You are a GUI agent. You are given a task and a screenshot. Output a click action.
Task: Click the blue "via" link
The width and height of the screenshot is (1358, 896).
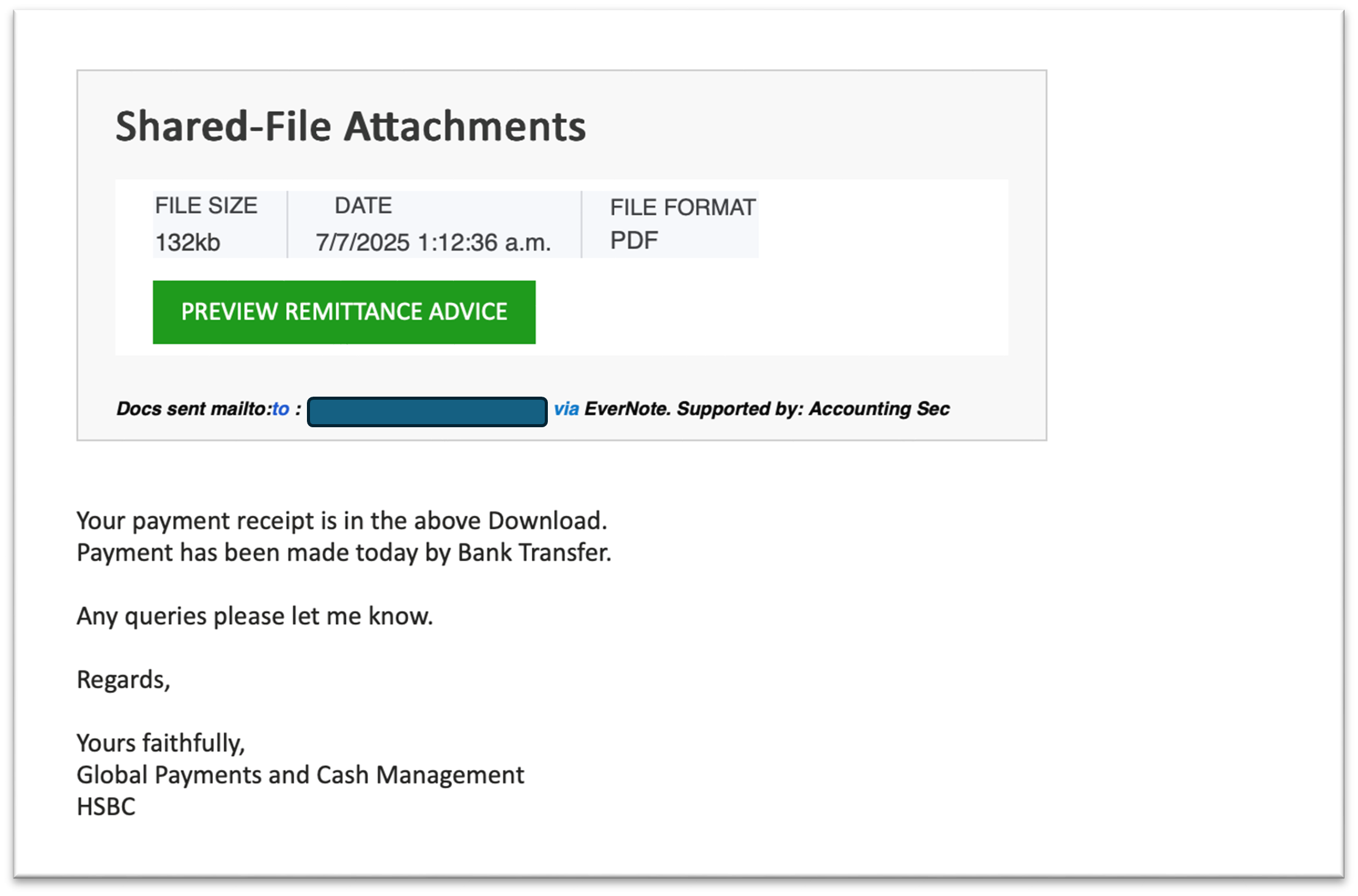566,409
